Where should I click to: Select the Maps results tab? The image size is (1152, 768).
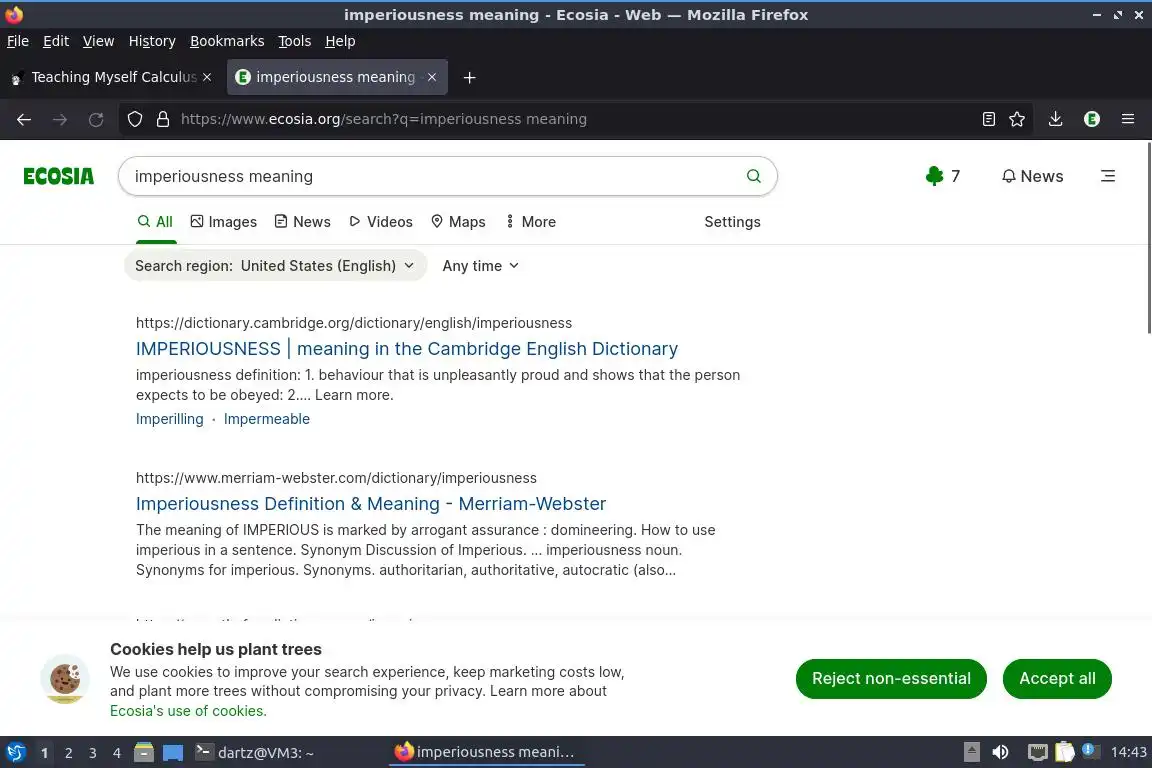point(458,222)
